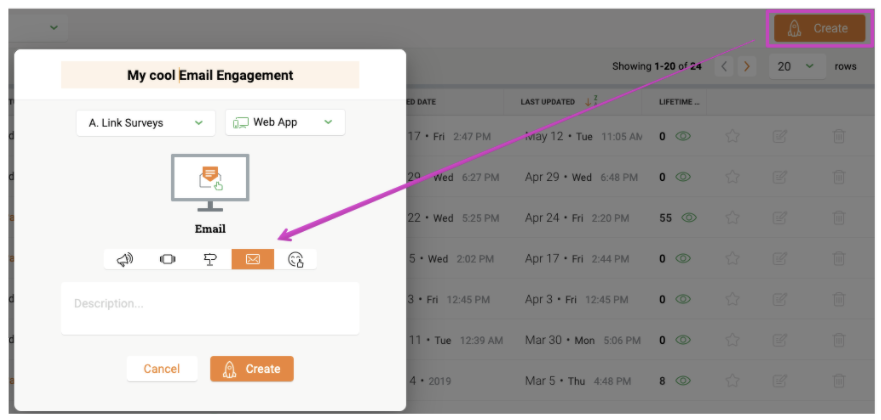
Task: Select the signpost engagement type icon
Action: point(210,259)
